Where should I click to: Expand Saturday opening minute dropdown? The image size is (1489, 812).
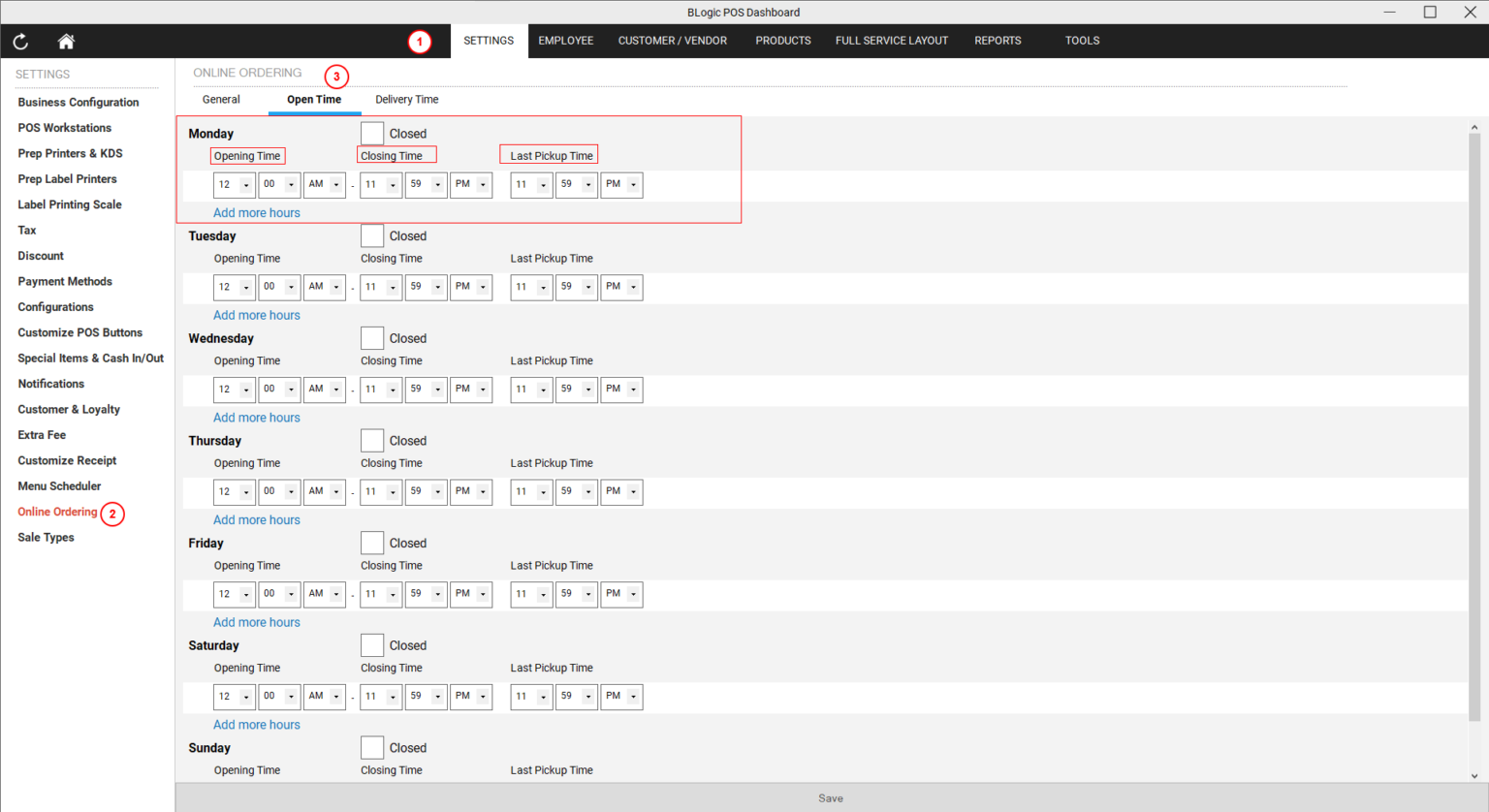(279, 697)
